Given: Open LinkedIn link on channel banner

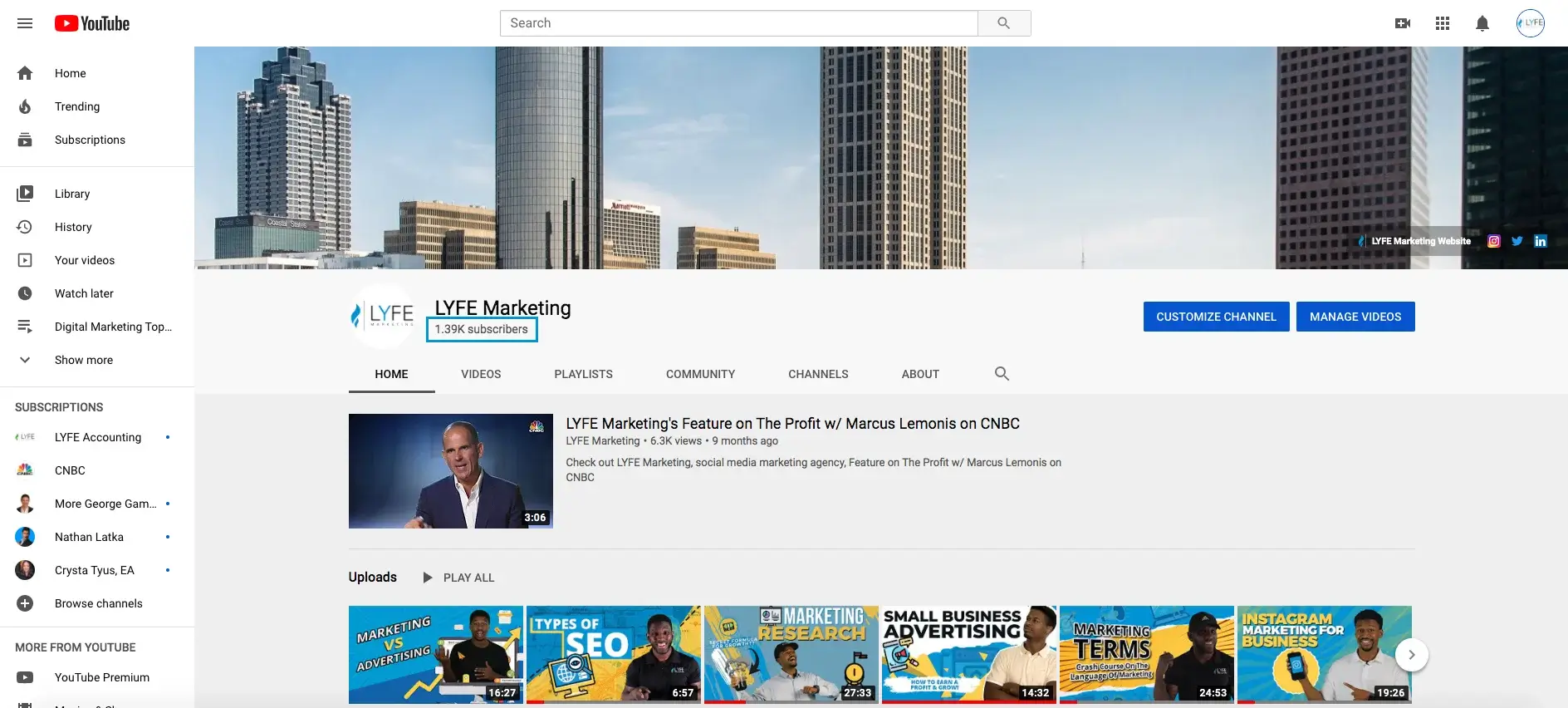Looking at the screenshot, I should click(1540, 241).
